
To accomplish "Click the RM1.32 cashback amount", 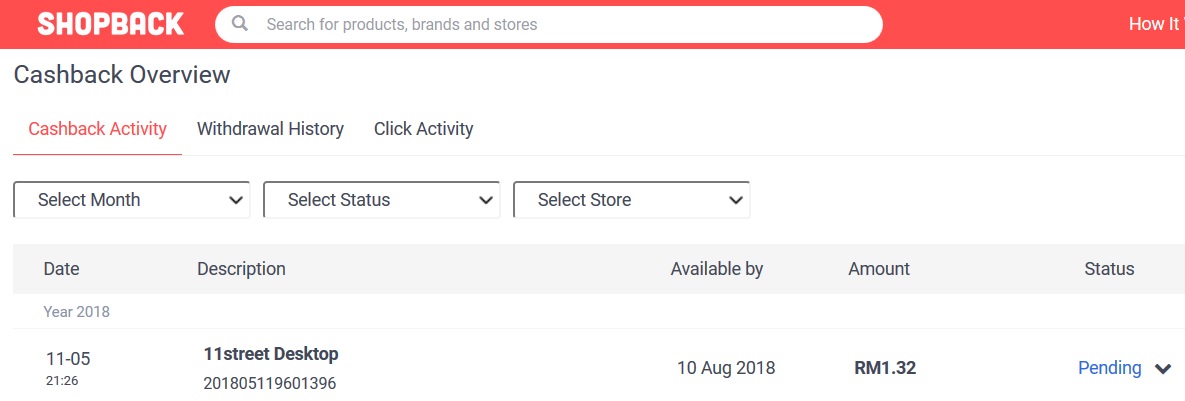I will point(885,368).
